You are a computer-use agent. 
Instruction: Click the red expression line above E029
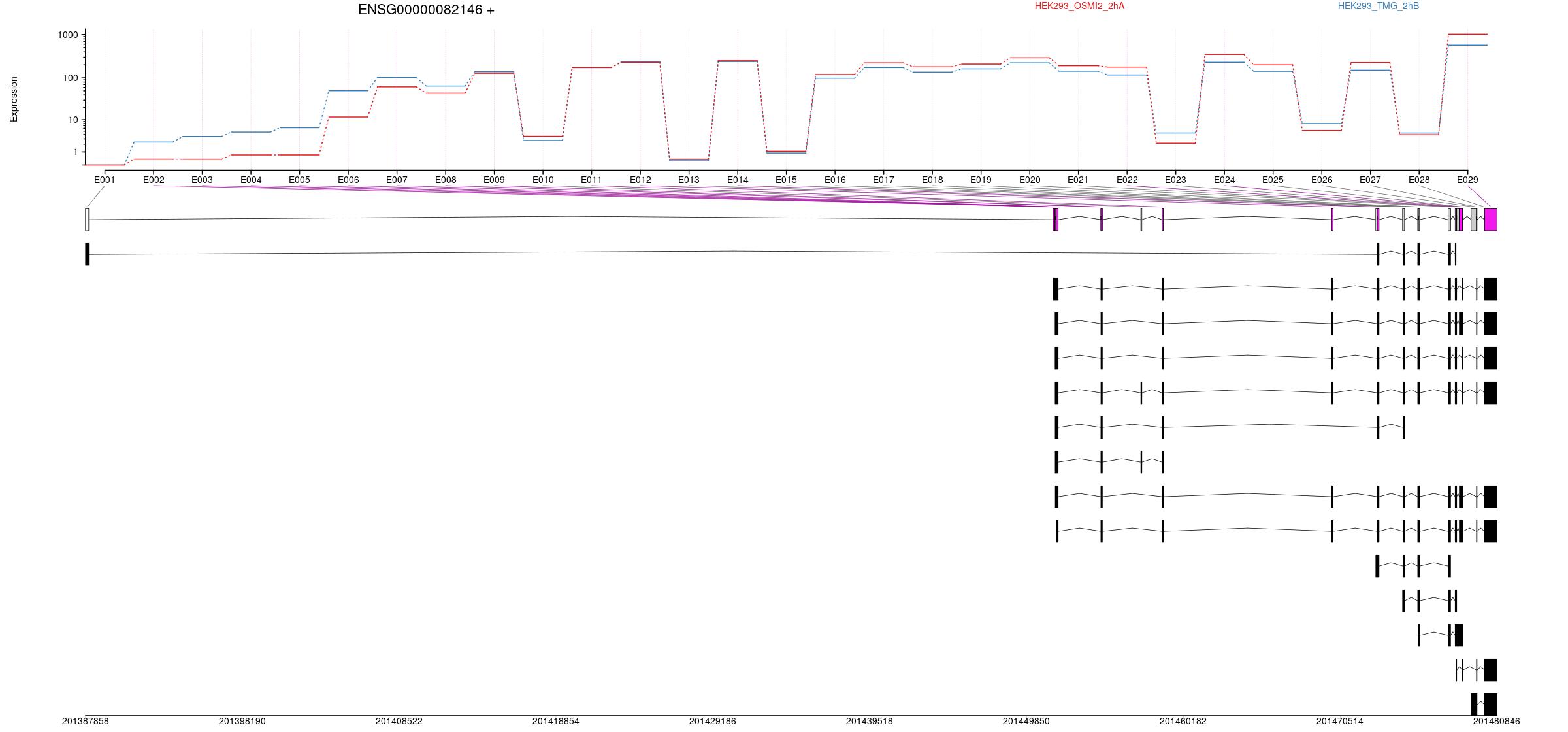click(1467, 34)
